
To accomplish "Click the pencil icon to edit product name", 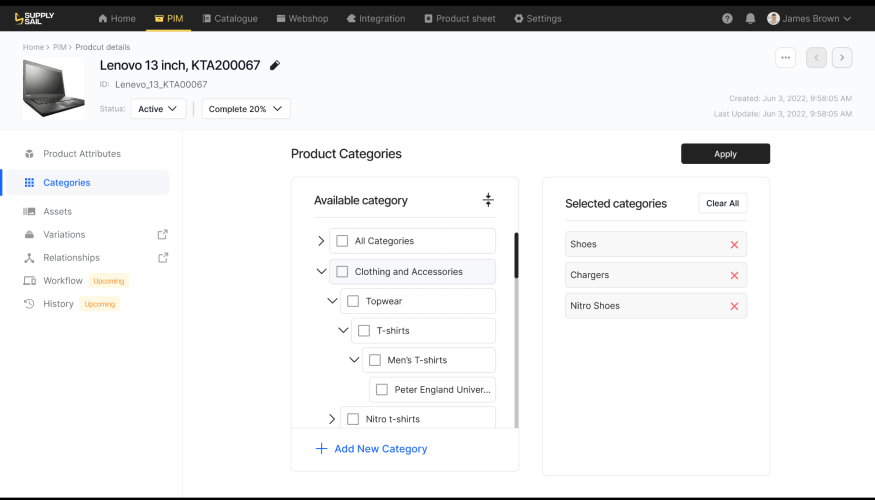I will pyautogui.click(x=275, y=65).
